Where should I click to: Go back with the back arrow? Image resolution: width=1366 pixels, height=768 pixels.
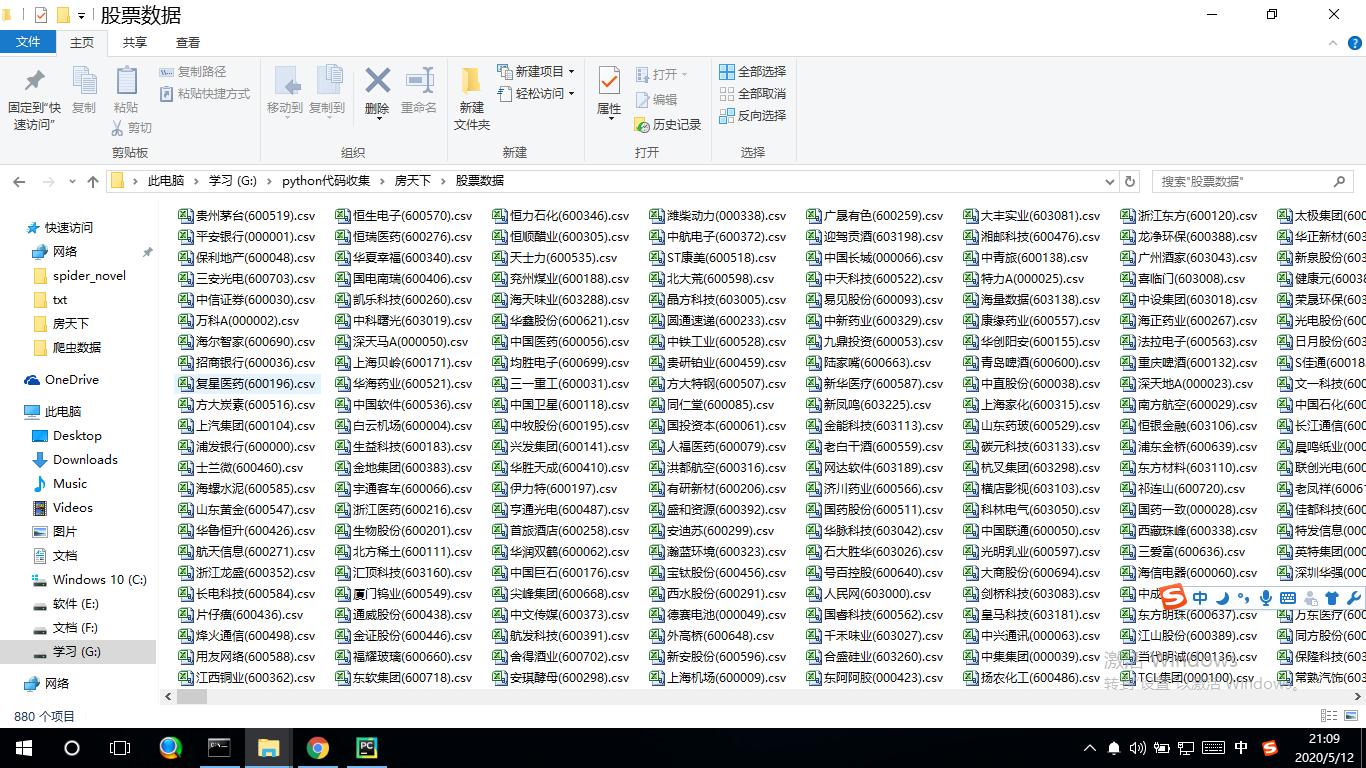[19, 181]
